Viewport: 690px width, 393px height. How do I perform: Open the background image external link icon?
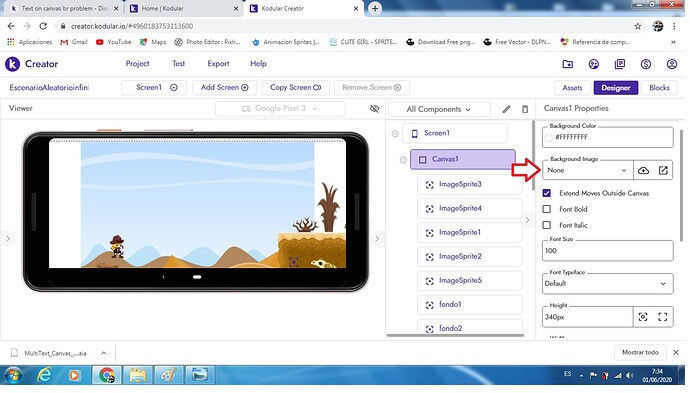(x=663, y=170)
